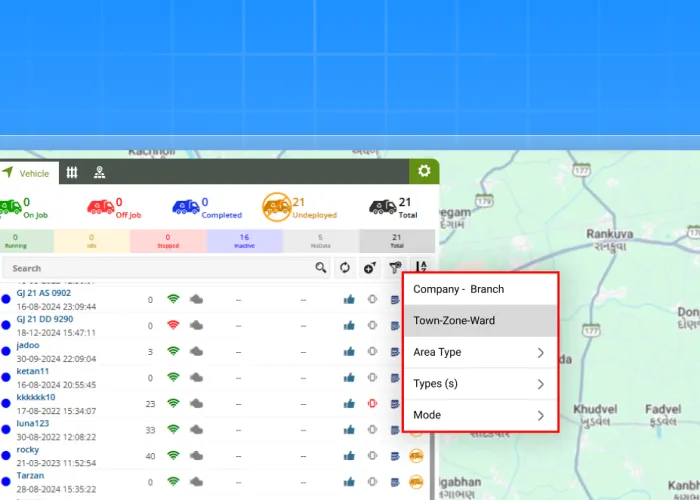Viewport: 700px width, 500px height.
Task: Click the refresh vehicle list icon
Action: pos(345,268)
